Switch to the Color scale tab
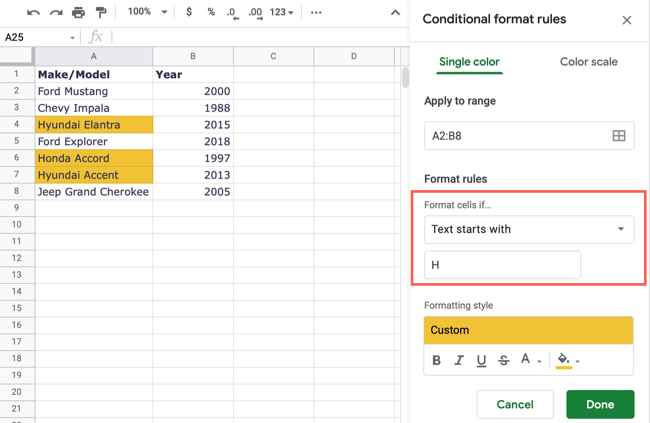The image size is (650, 423). (x=588, y=62)
